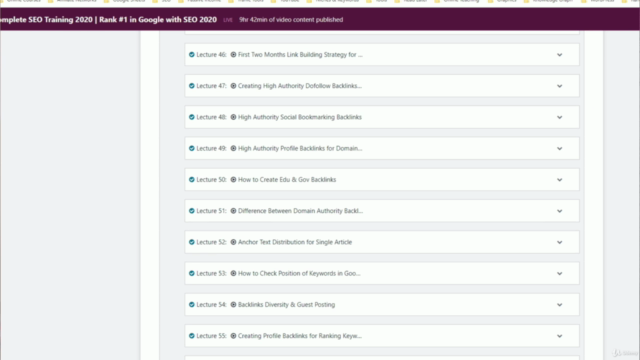
Task: Click video icon before Anchor Text Distribution
Action: (233, 242)
